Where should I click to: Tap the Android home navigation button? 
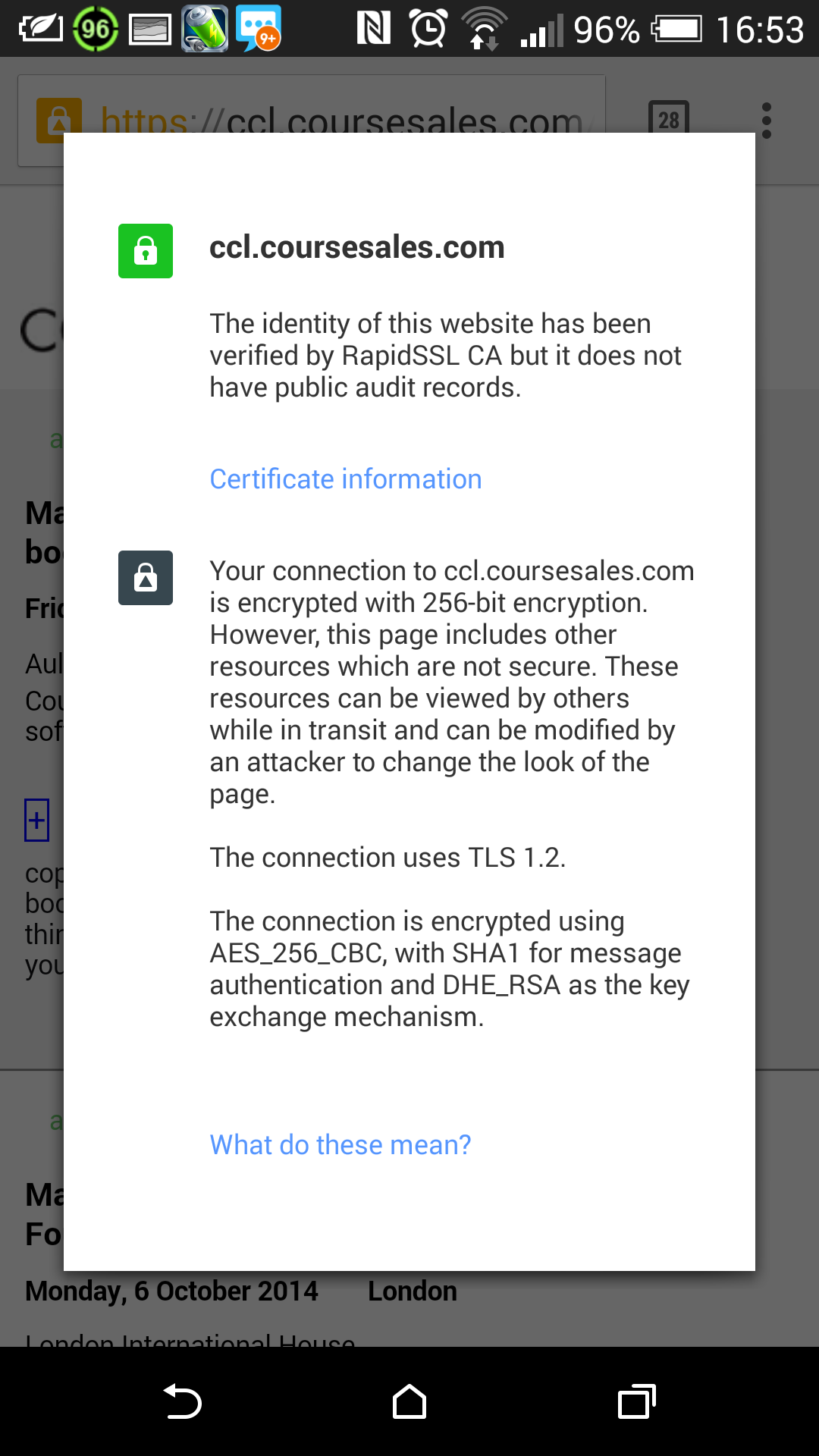(x=409, y=1401)
